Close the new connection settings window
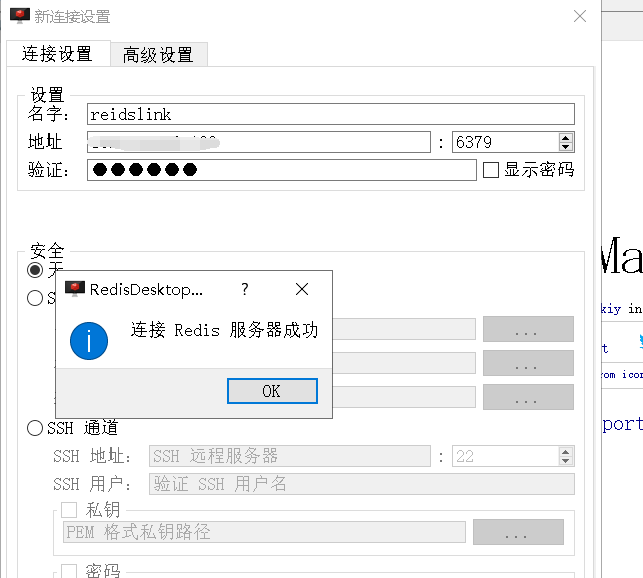The height and width of the screenshot is (578, 643). [x=580, y=16]
